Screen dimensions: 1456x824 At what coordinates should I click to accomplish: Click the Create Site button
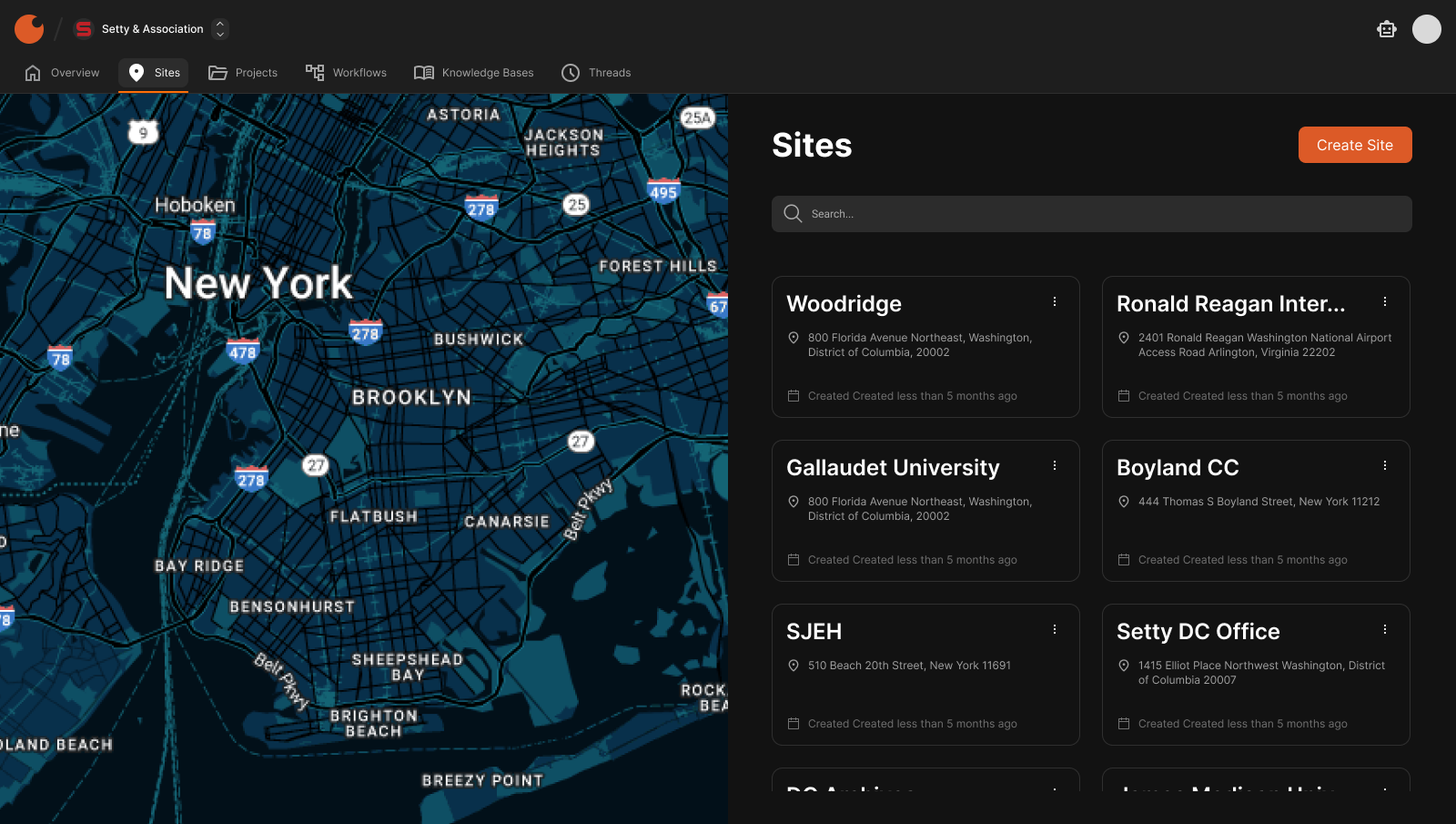[1355, 145]
